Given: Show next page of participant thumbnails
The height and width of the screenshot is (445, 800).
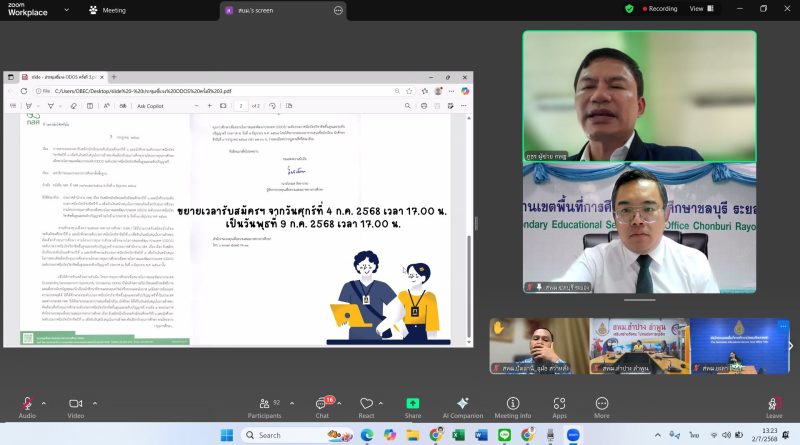Looking at the screenshot, I should [x=790, y=346].
